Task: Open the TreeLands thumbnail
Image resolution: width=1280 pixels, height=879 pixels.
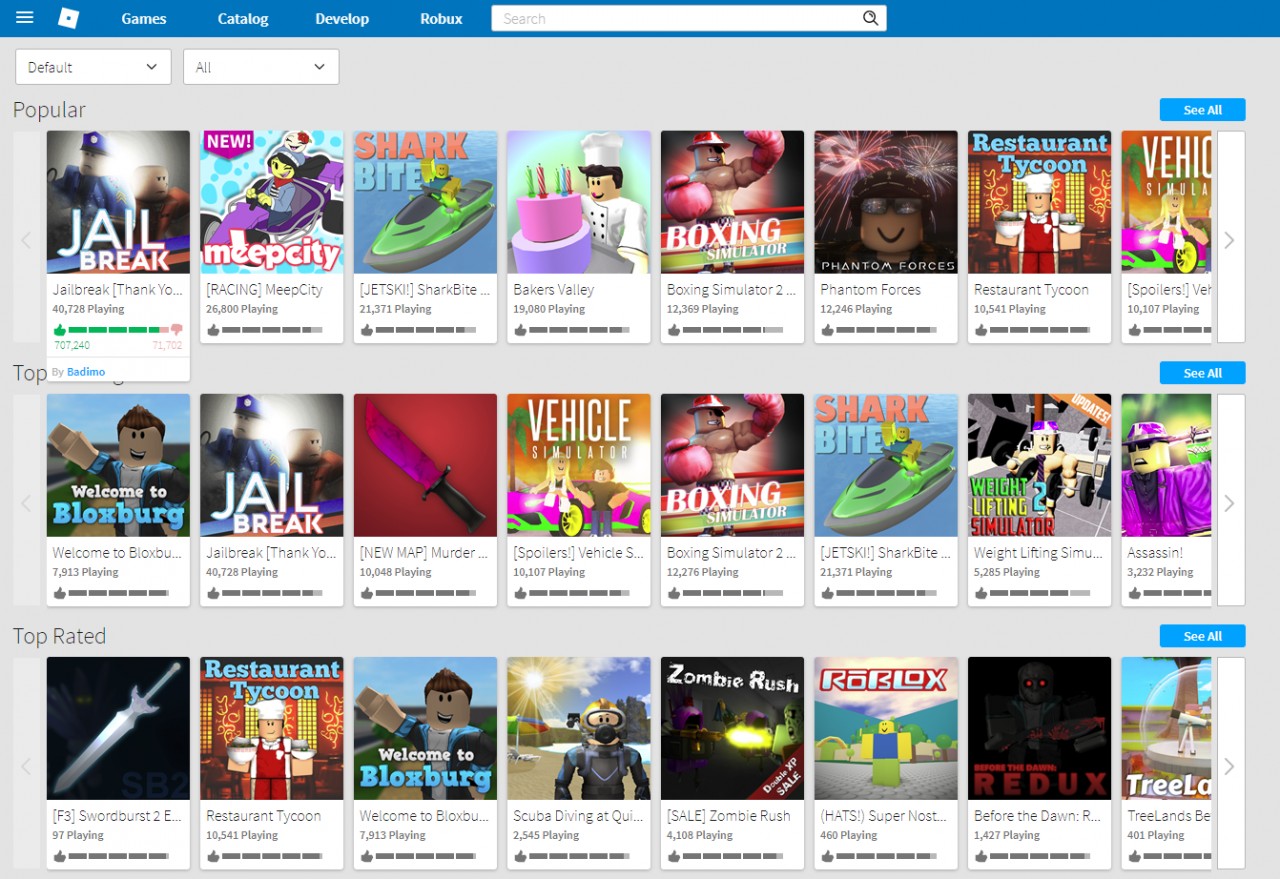Action: (1166, 728)
